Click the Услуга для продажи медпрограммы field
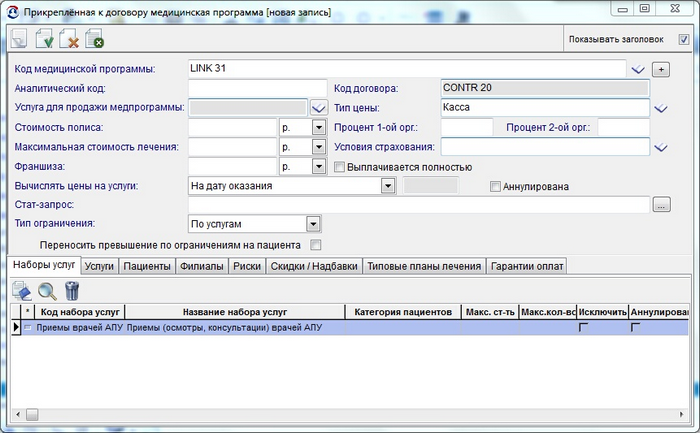 point(248,108)
